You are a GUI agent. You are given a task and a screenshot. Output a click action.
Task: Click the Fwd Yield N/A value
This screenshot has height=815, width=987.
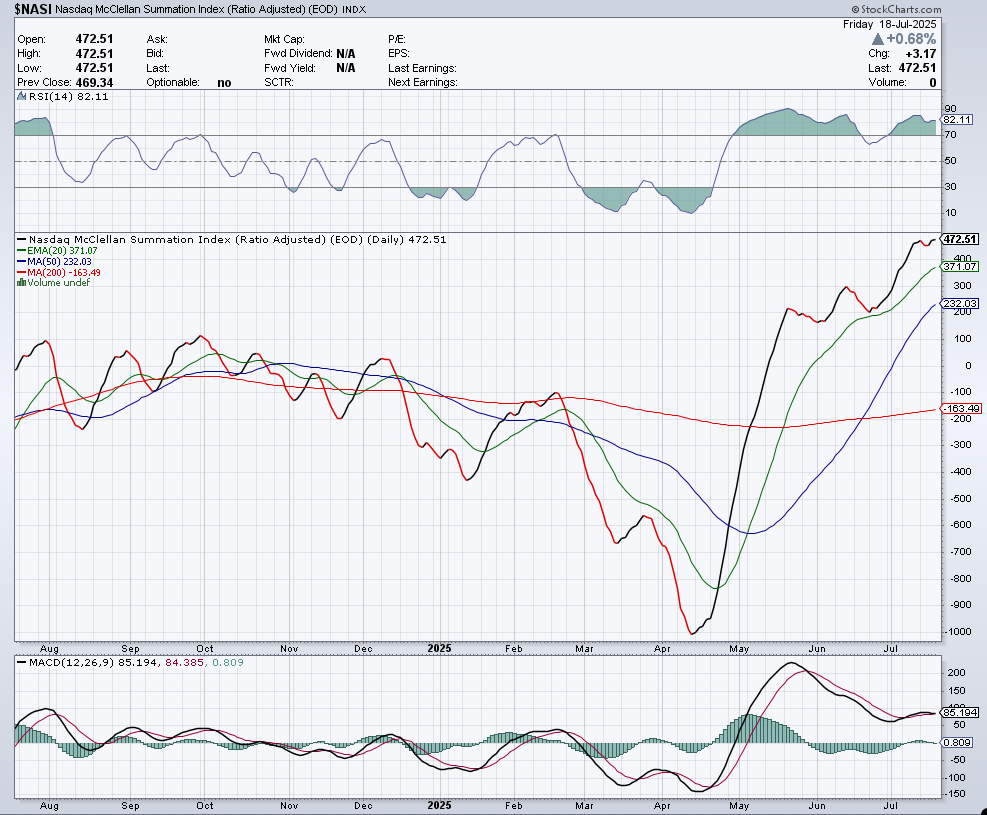click(346, 68)
